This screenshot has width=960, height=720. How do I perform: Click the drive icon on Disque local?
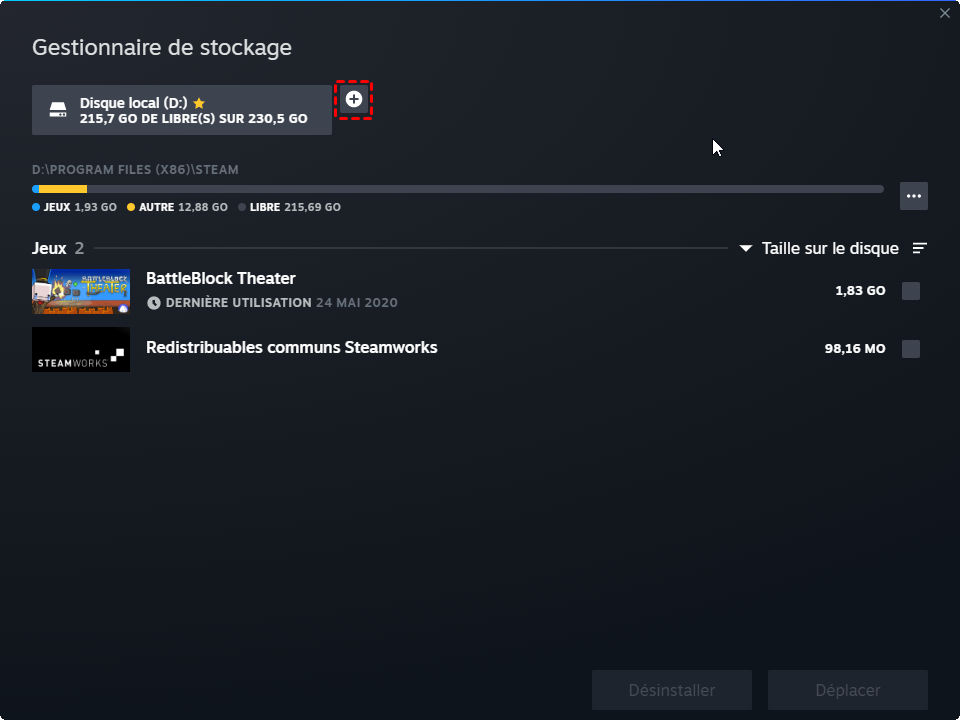[x=58, y=110]
